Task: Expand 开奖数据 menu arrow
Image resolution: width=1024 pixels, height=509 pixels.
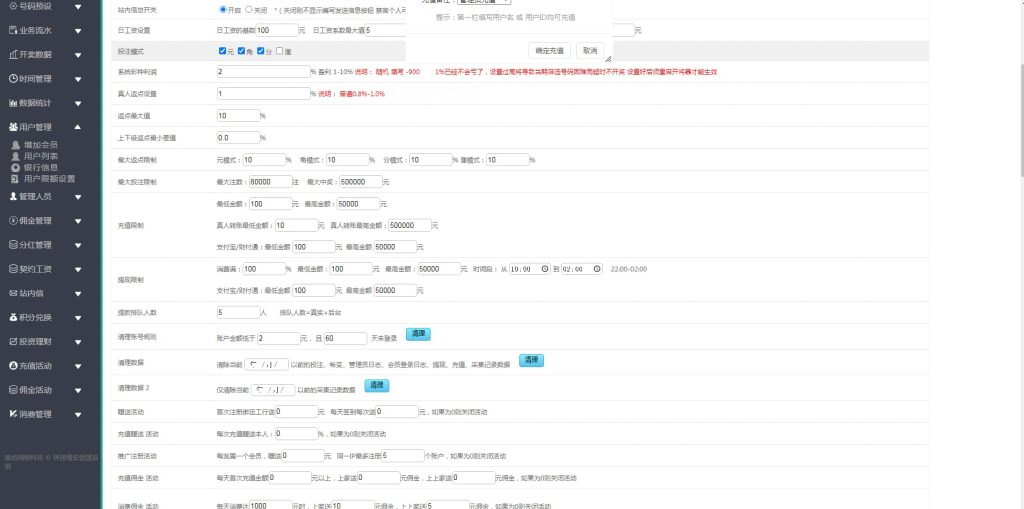Action: (x=78, y=55)
